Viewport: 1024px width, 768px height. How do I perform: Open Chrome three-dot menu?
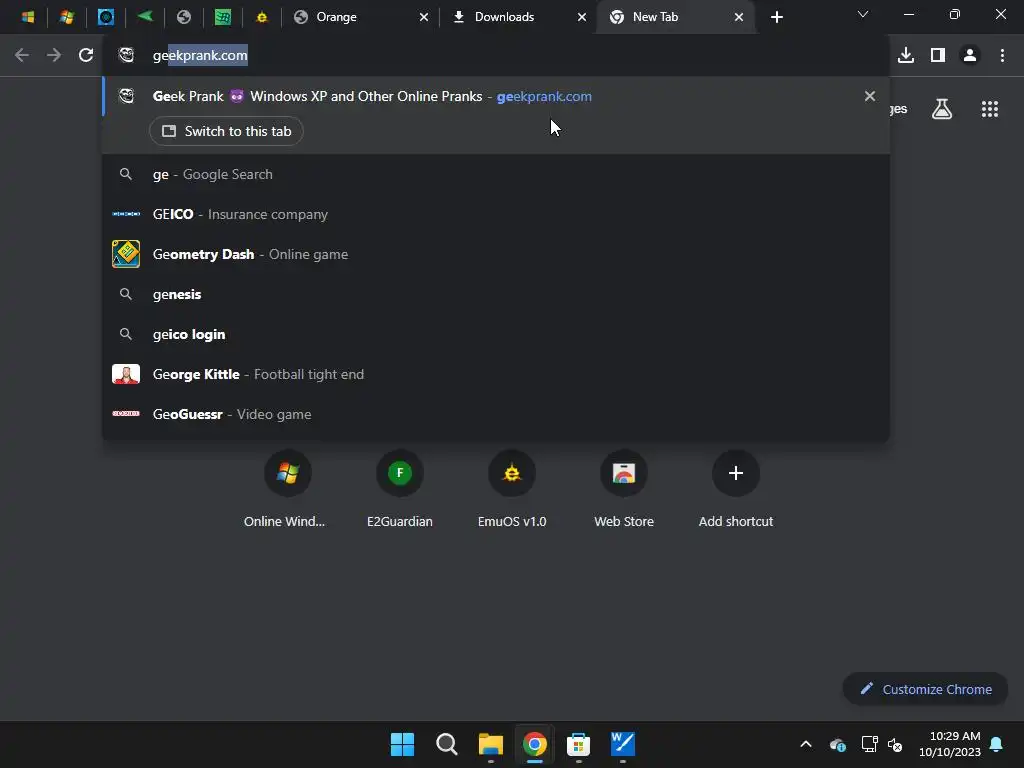click(1002, 56)
